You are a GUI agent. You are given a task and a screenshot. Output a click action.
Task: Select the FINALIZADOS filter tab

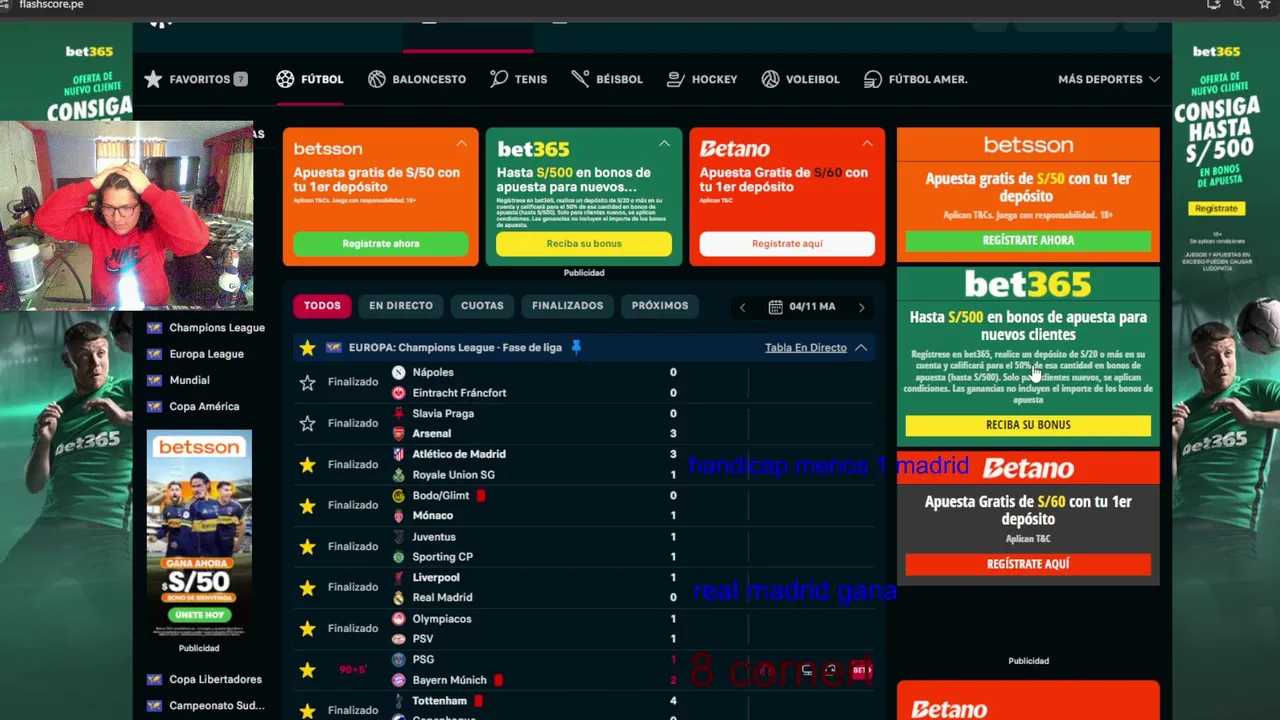pyautogui.click(x=567, y=306)
